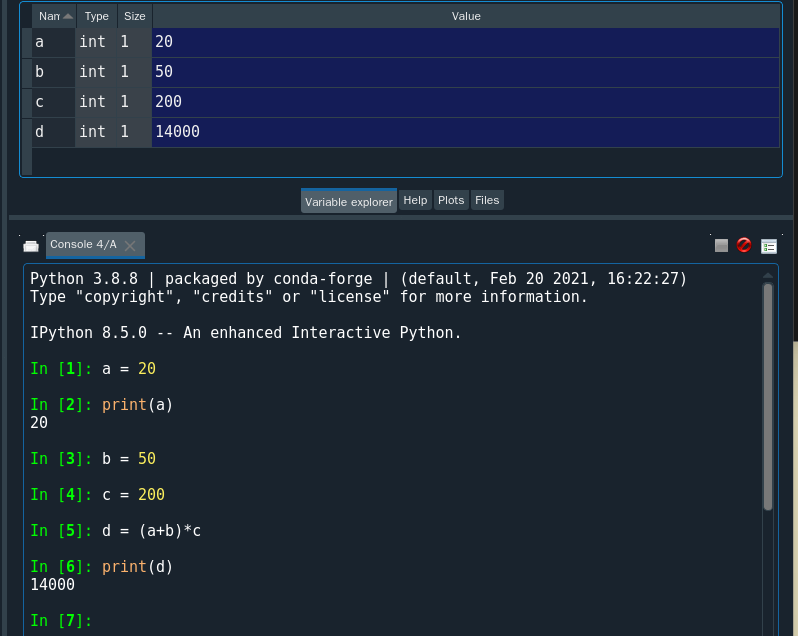Select variable name cell 'c'
Viewport: 798px width, 636px height.
click(53, 102)
